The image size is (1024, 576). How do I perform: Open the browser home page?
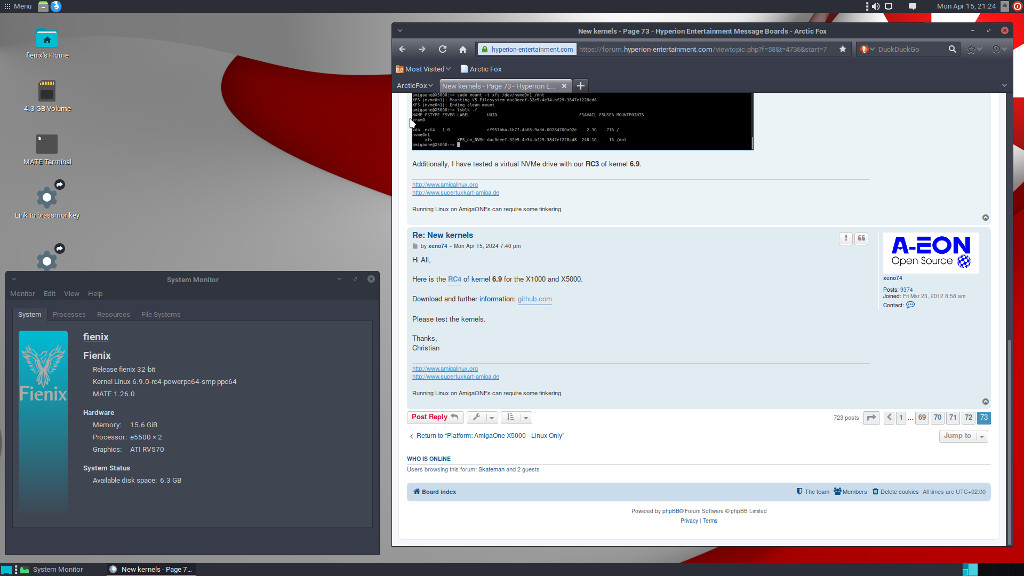tap(462, 49)
